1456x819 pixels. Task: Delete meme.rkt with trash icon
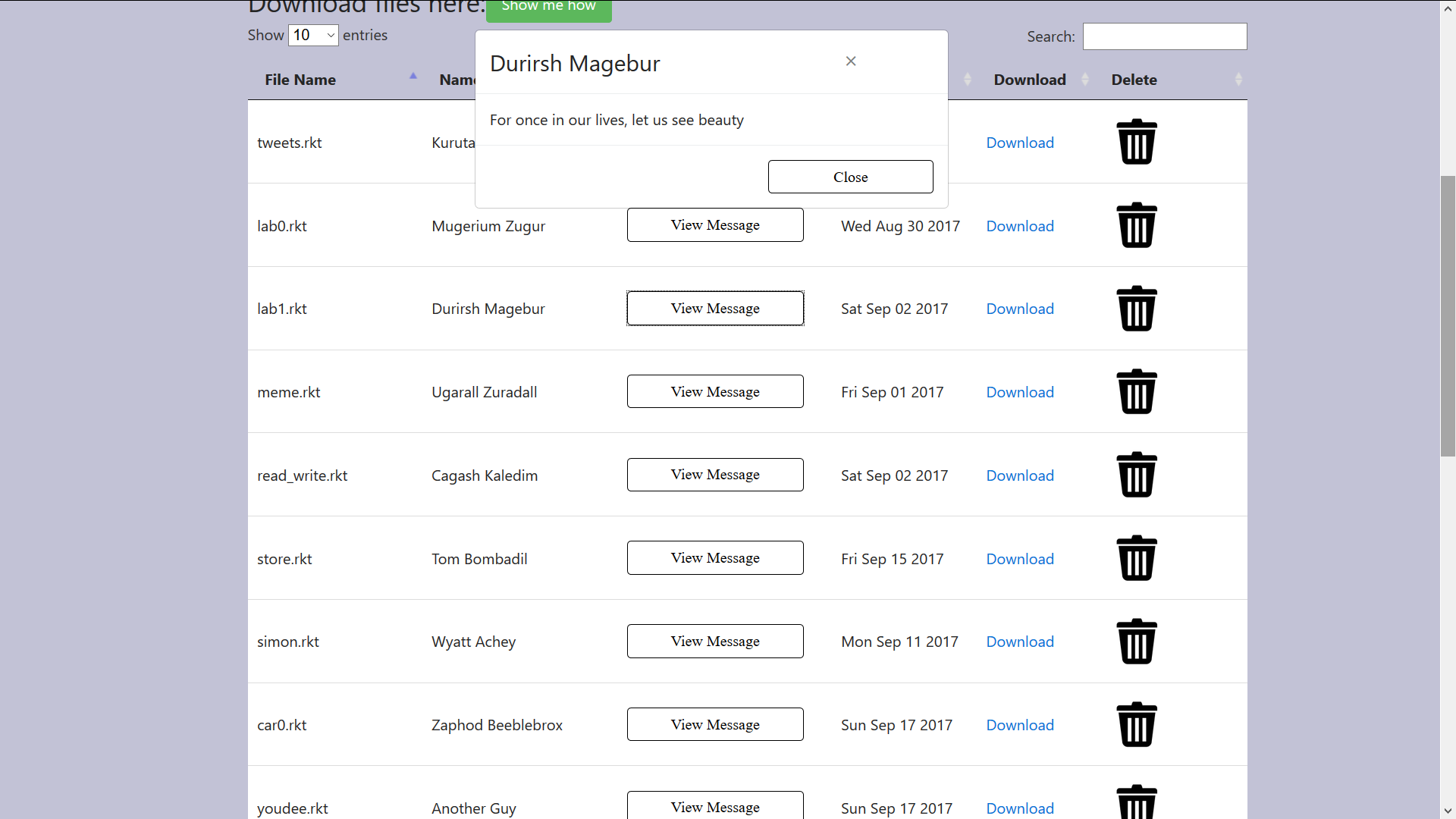(x=1136, y=392)
